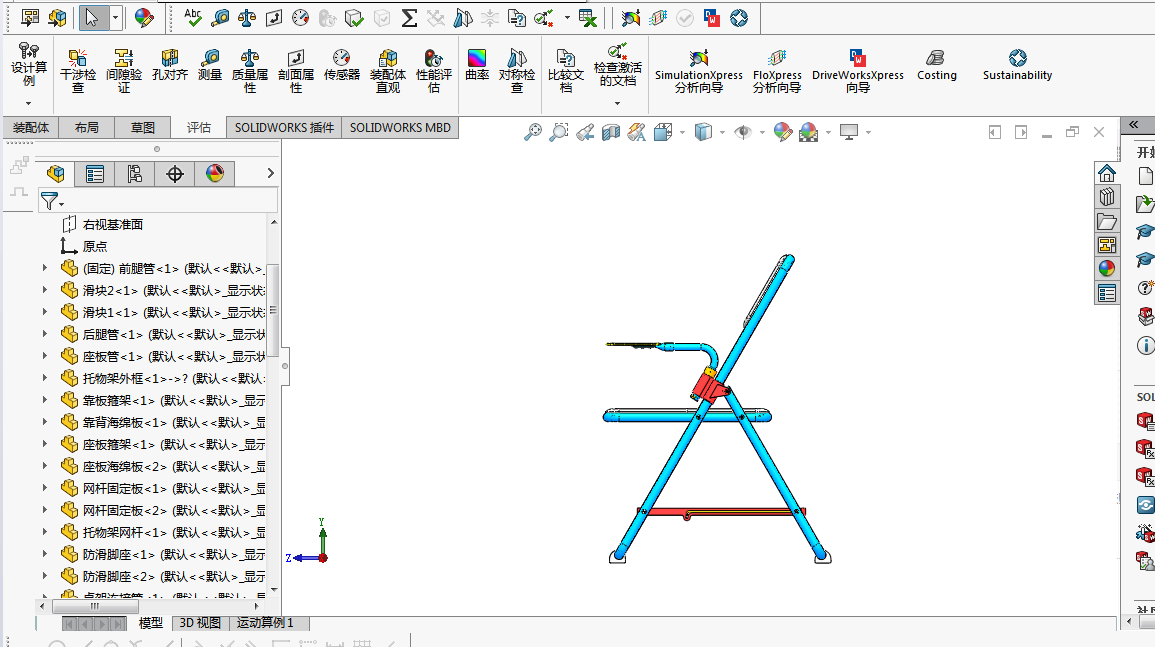Open the Costing tool
This screenshot has width=1155, height=647.
[x=936, y=65]
